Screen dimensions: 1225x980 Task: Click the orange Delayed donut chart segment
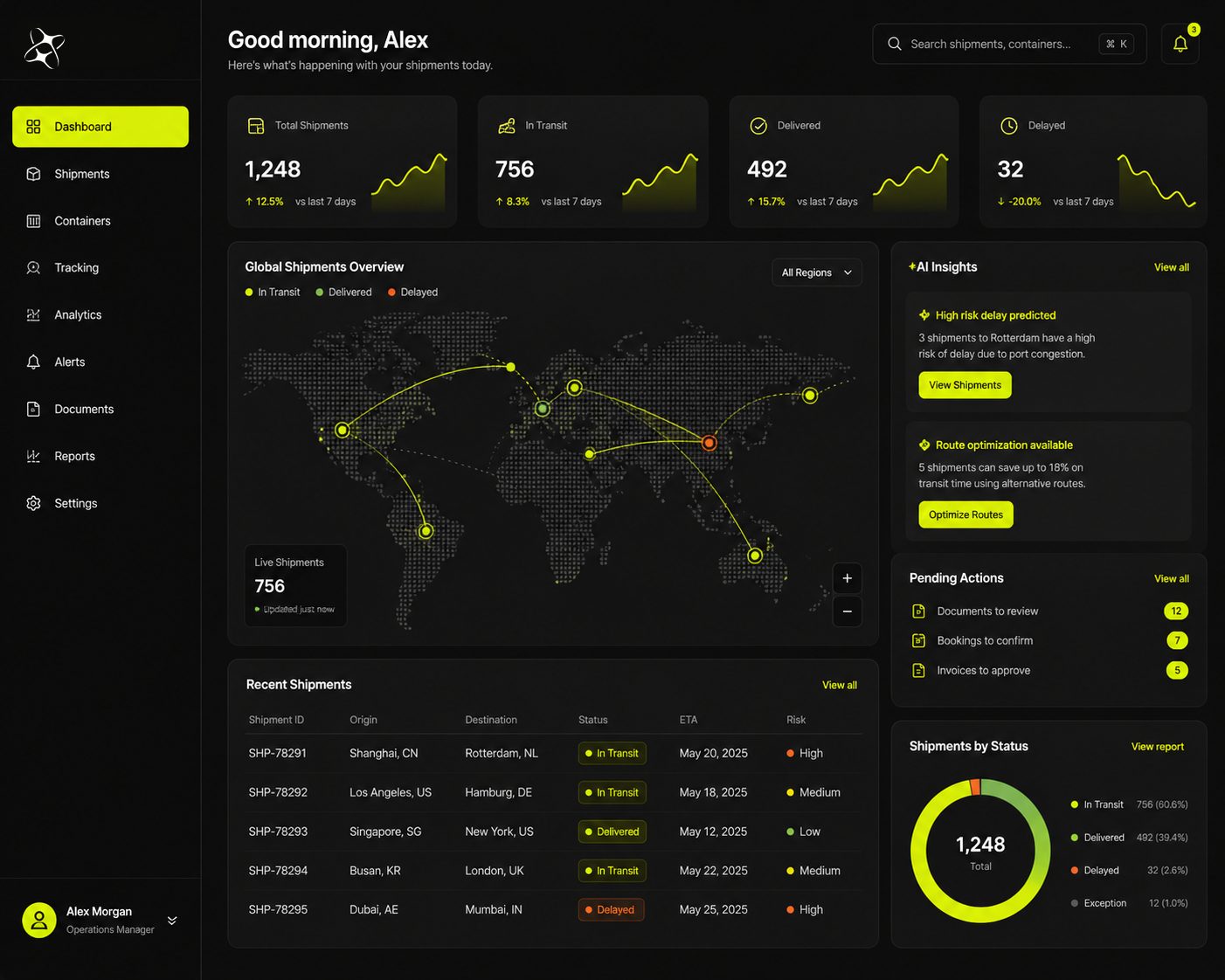[x=975, y=787]
